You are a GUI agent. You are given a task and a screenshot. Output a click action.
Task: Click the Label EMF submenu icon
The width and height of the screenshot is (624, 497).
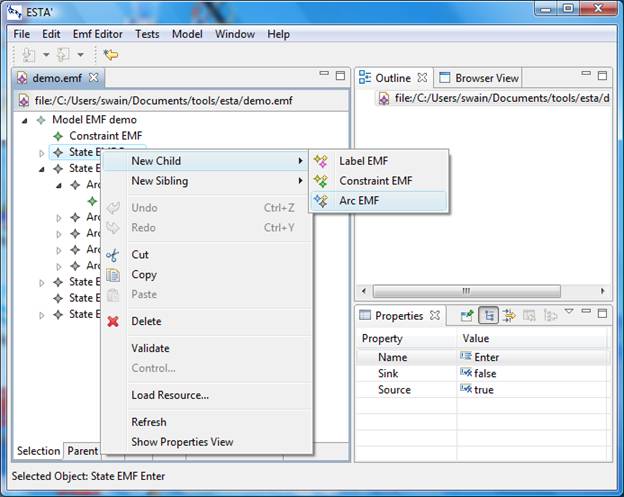point(320,161)
